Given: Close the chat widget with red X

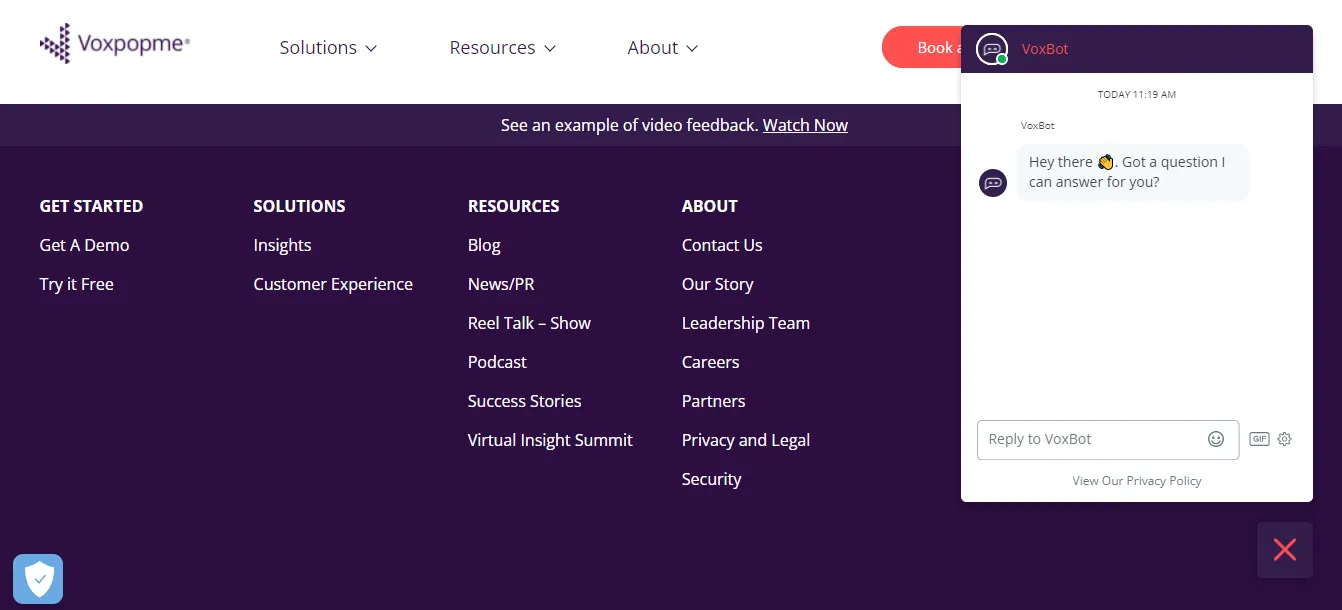Looking at the screenshot, I should pyautogui.click(x=1285, y=549).
